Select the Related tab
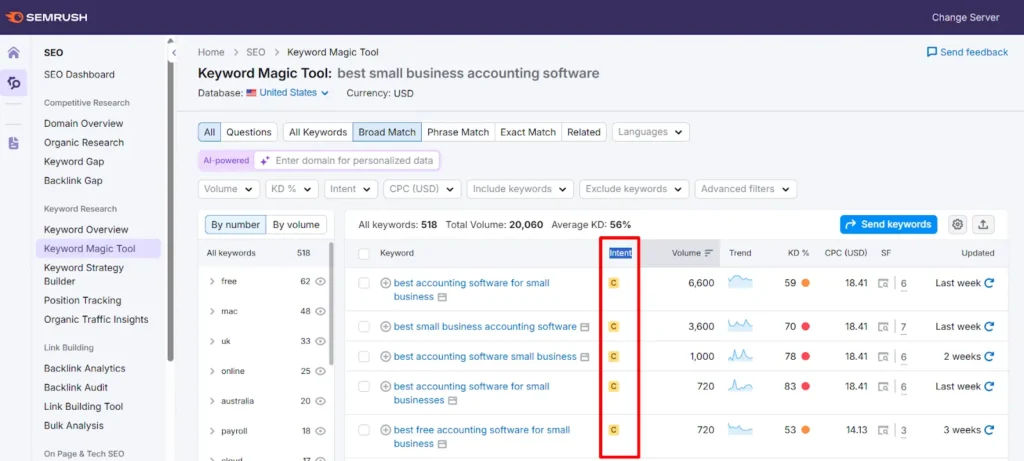Screen dimensions: 1024x461 point(584,132)
